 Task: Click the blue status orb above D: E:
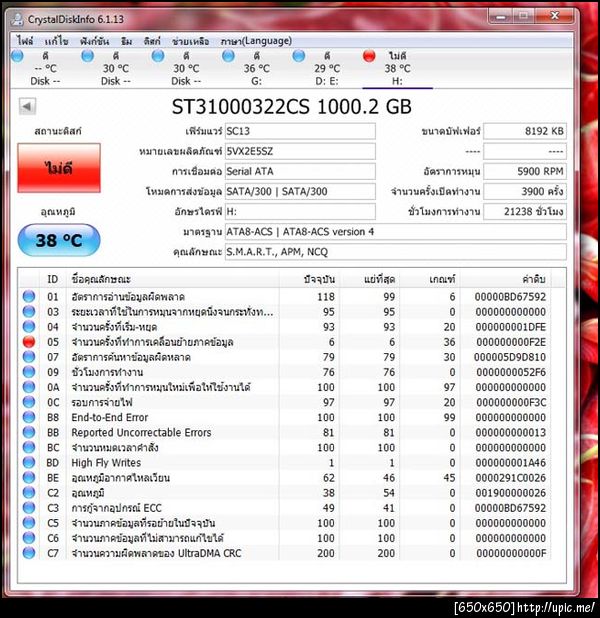299,56
